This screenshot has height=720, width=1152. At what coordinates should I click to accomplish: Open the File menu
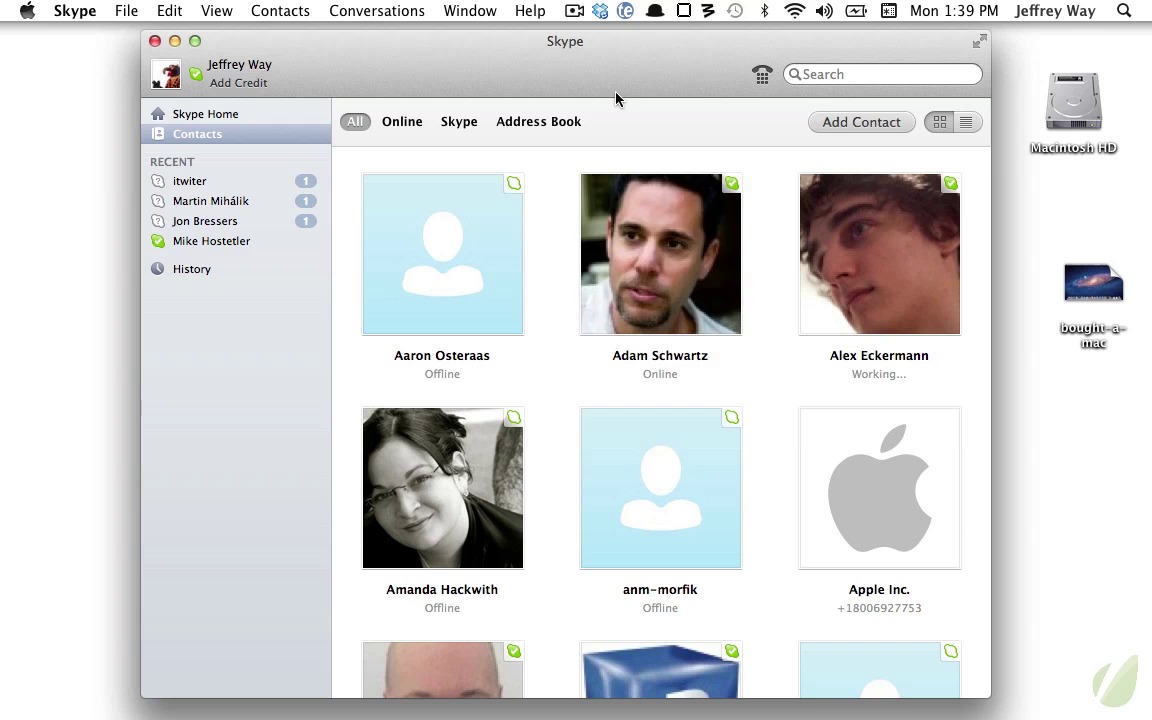pyautogui.click(x=126, y=10)
